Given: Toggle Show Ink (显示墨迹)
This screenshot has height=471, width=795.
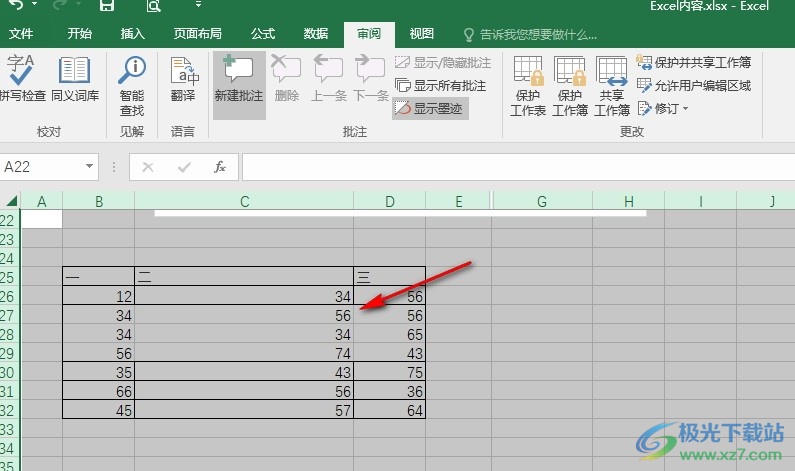Looking at the screenshot, I should [430, 108].
